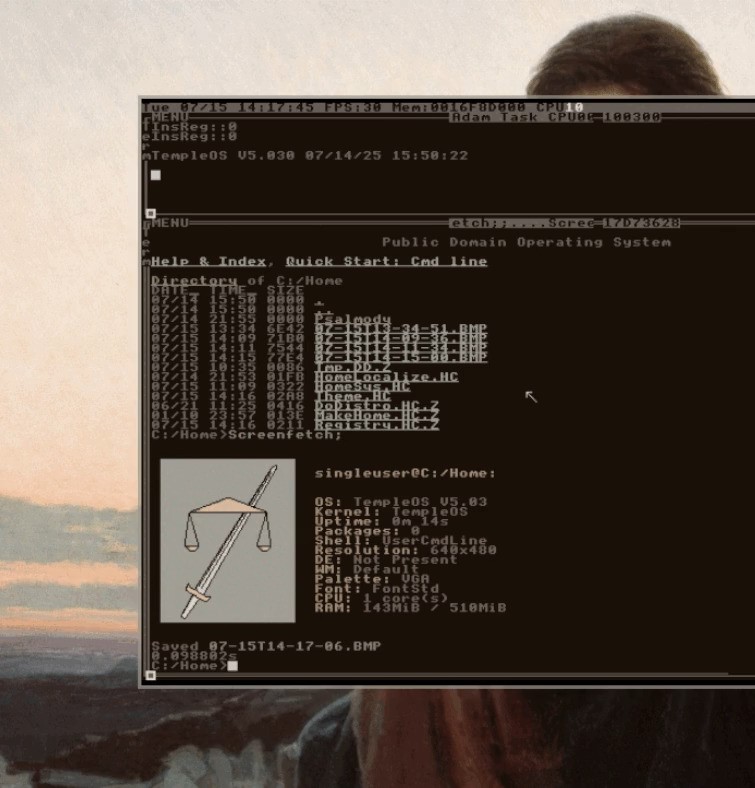755x788 pixels.
Task: Open file 07-15T13-34-51.BMP
Action: click(x=400, y=329)
